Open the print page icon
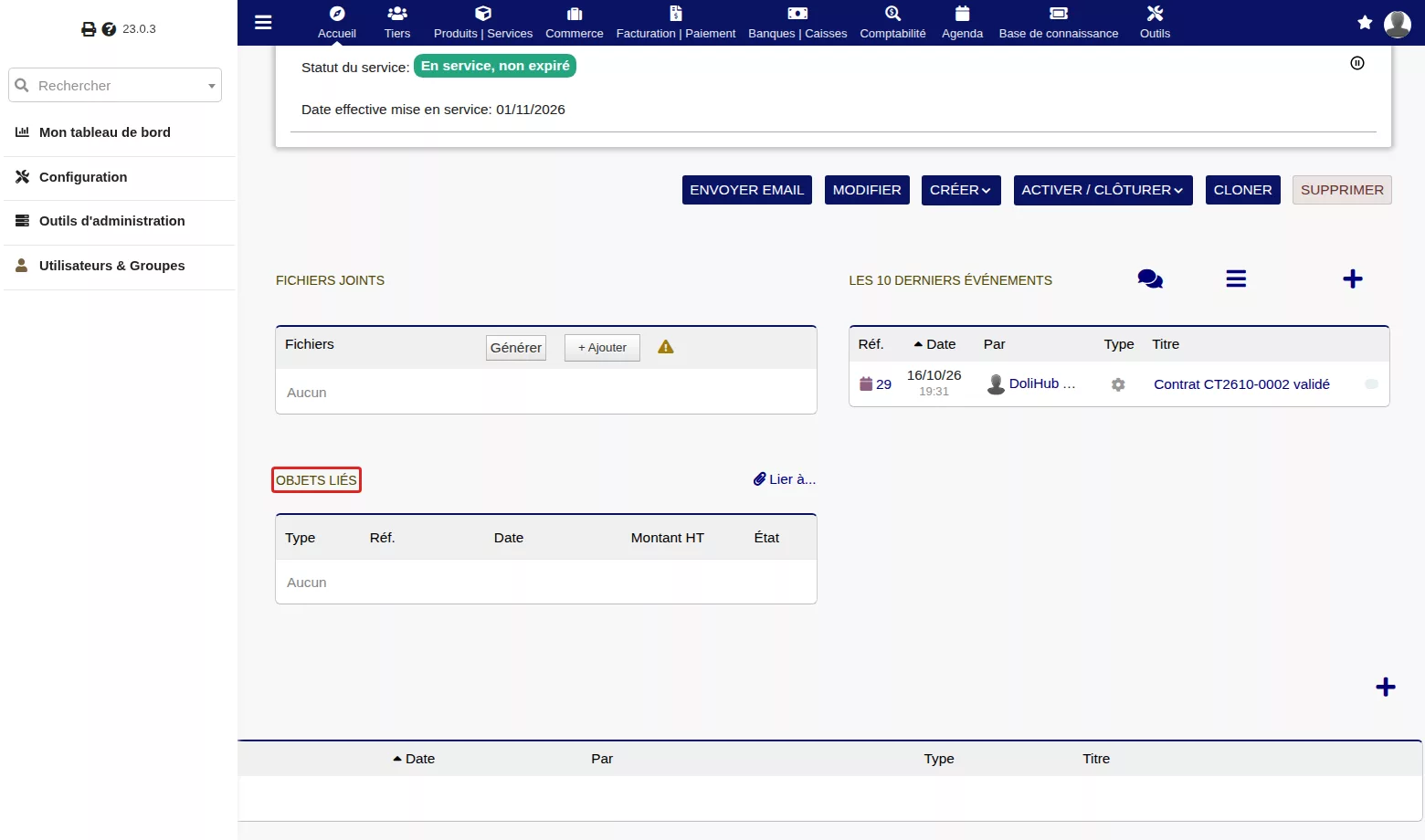This screenshot has height=840, width=1425. coord(89,29)
